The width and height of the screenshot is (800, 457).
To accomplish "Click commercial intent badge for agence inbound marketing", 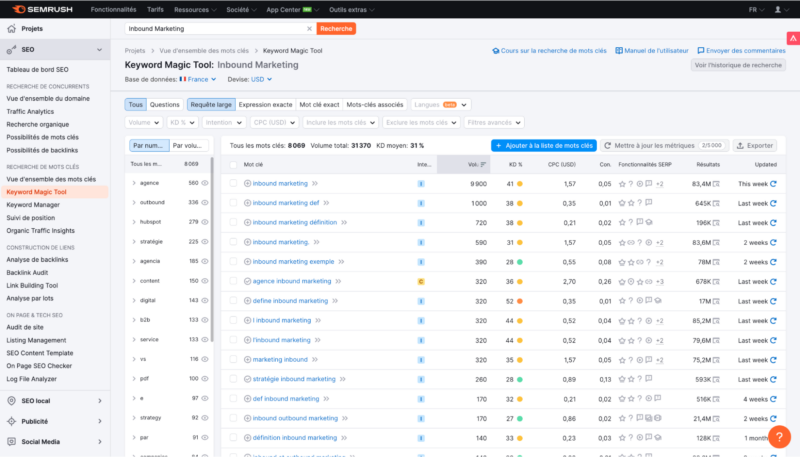I will pyautogui.click(x=421, y=282).
